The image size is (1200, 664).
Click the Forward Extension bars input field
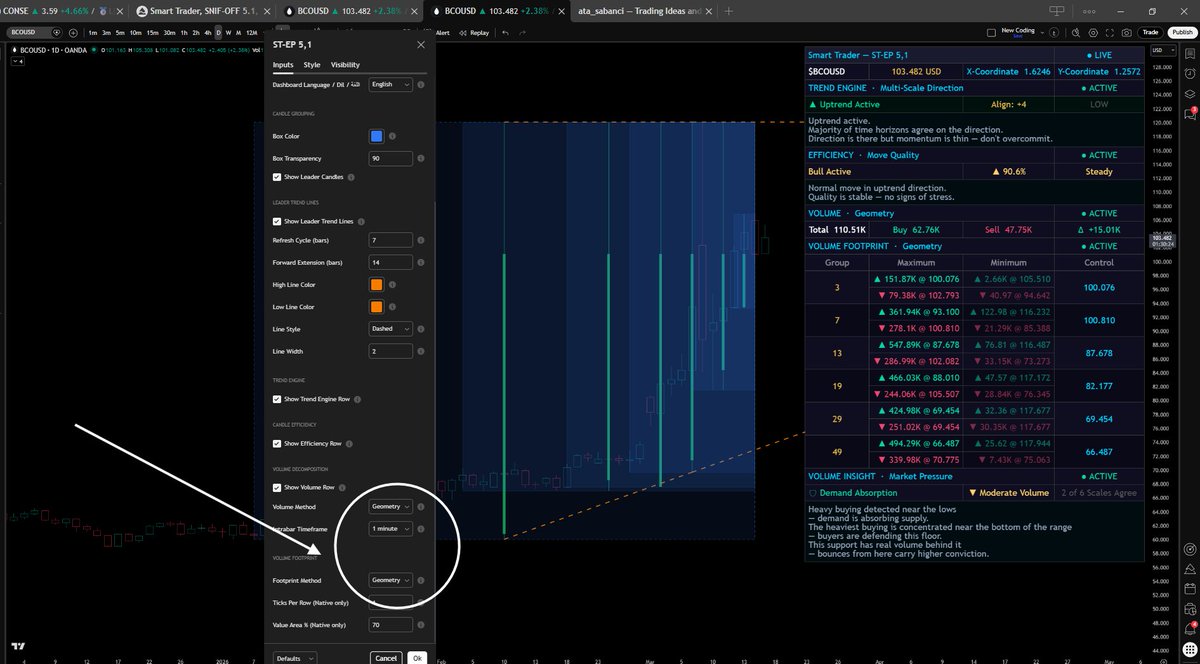(391, 262)
